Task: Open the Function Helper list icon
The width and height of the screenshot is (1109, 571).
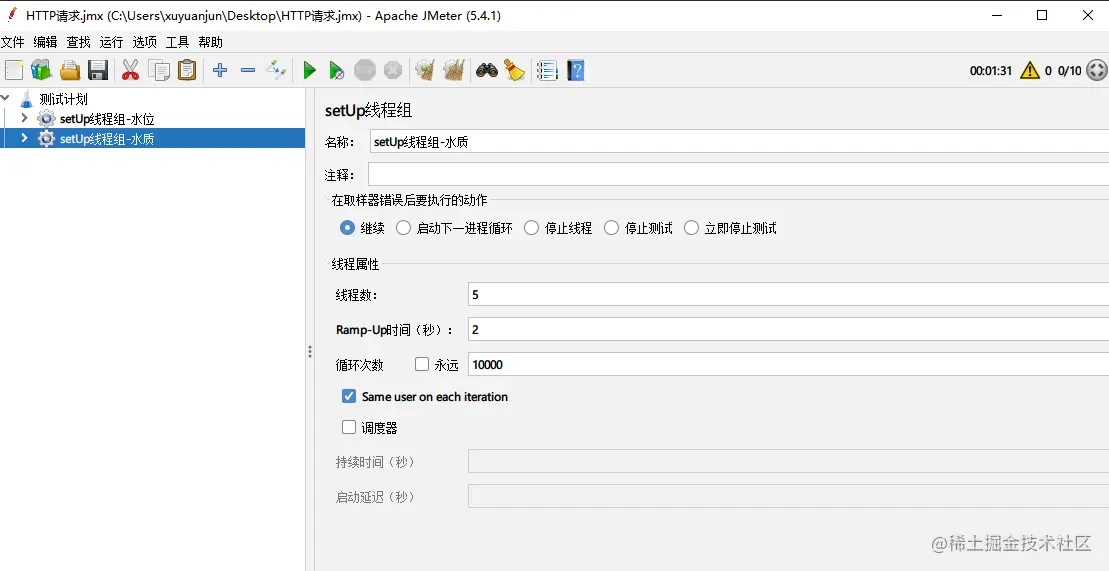Action: (x=547, y=70)
